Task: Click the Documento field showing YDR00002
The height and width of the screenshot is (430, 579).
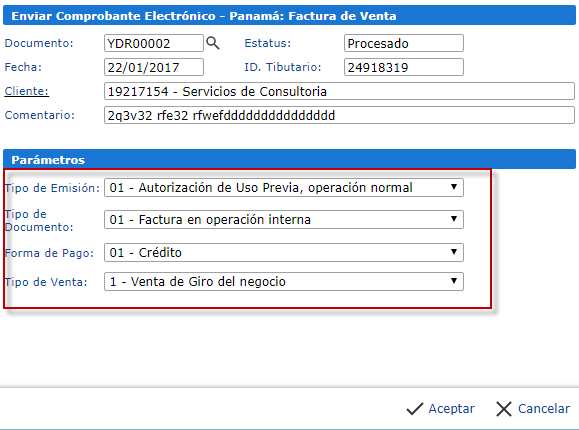Action: click(154, 43)
